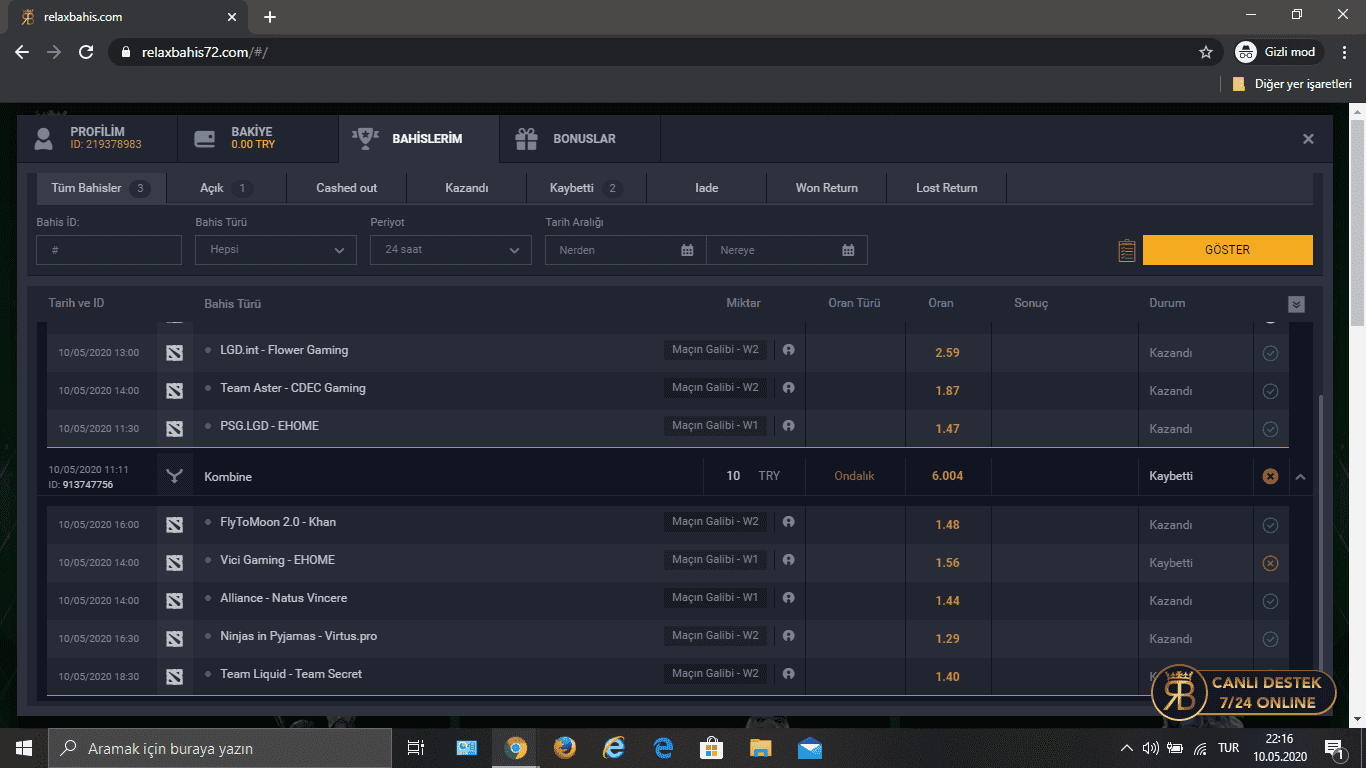
Task: Click Dota icon for FlyToMoon 2.0 - Khan
Action: point(175,525)
